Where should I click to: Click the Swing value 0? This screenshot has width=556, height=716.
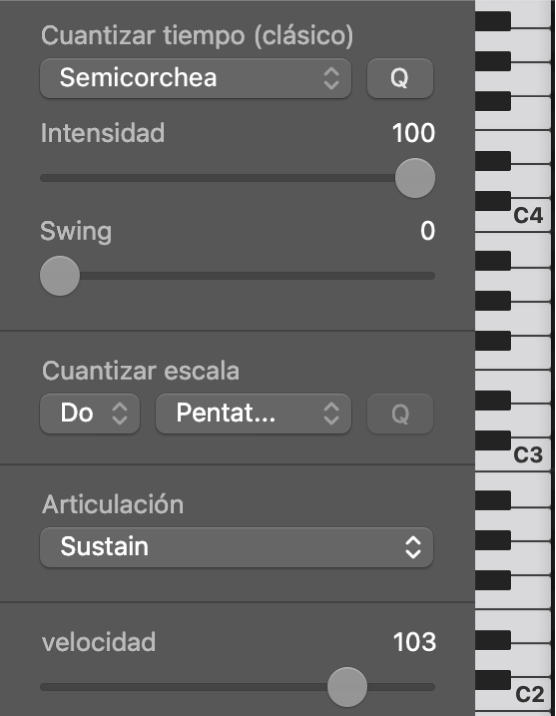[x=428, y=231]
